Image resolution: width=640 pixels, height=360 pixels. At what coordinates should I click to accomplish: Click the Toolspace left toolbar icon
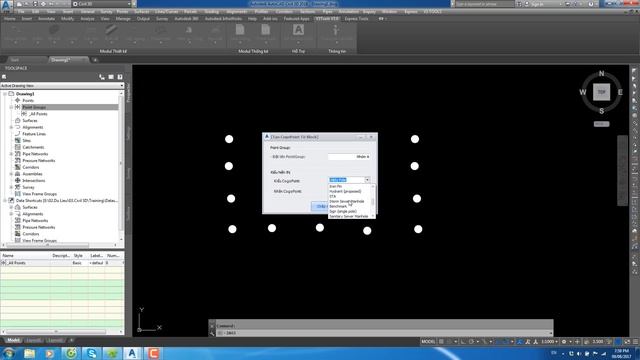(x=4, y=77)
